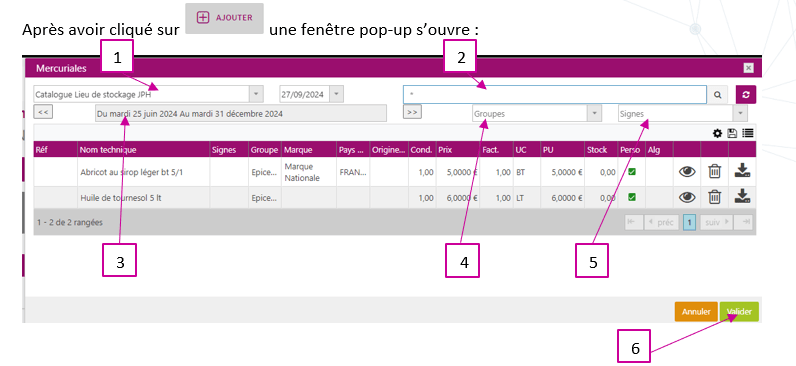Go to first page of results

tap(634, 222)
